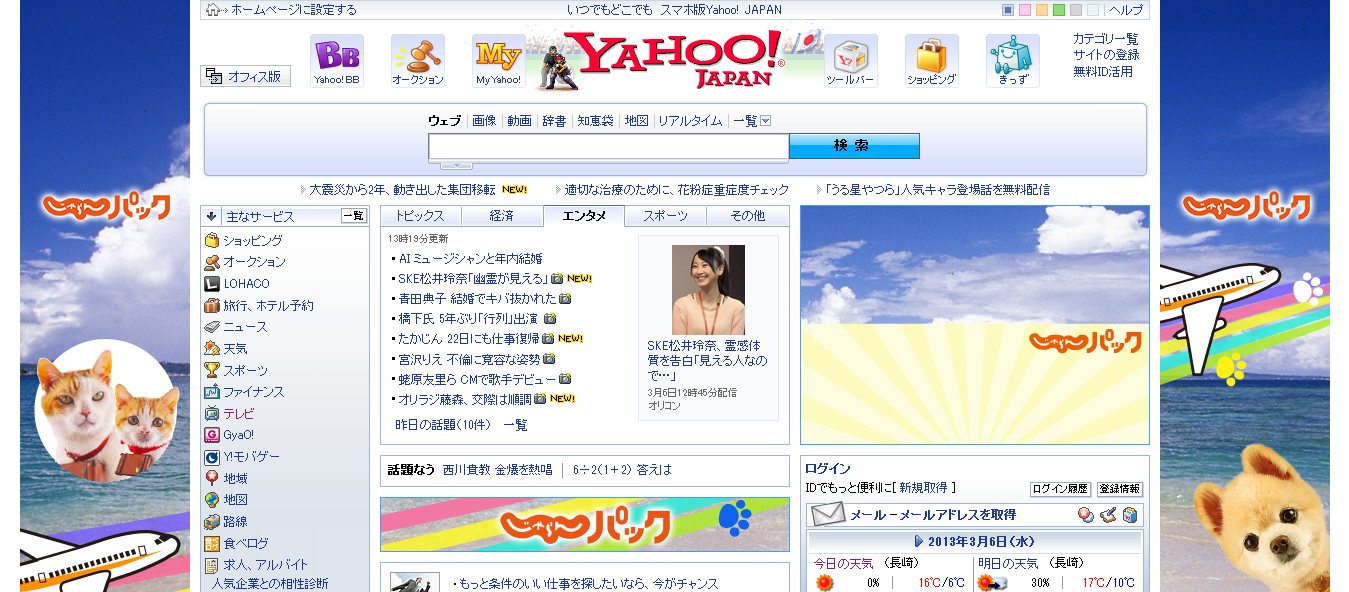Click the mail envelope icon

point(828,515)
